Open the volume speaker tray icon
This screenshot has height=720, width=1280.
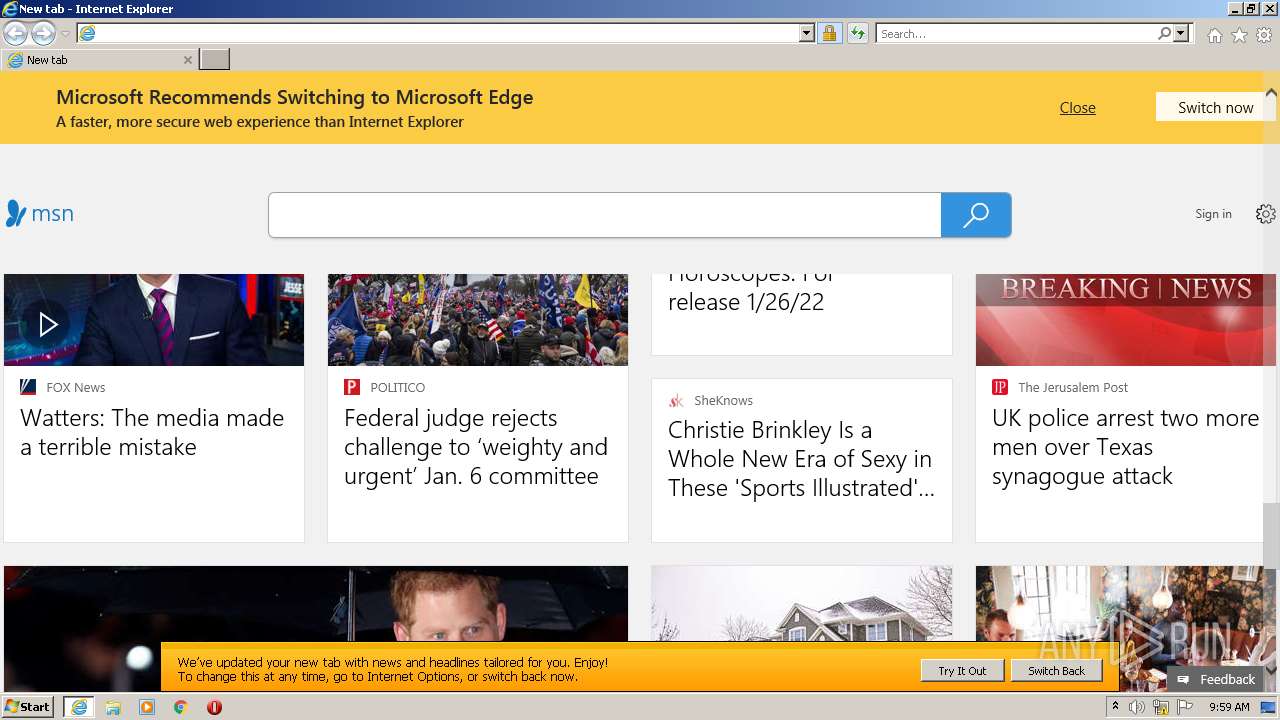click(1137, 707)
